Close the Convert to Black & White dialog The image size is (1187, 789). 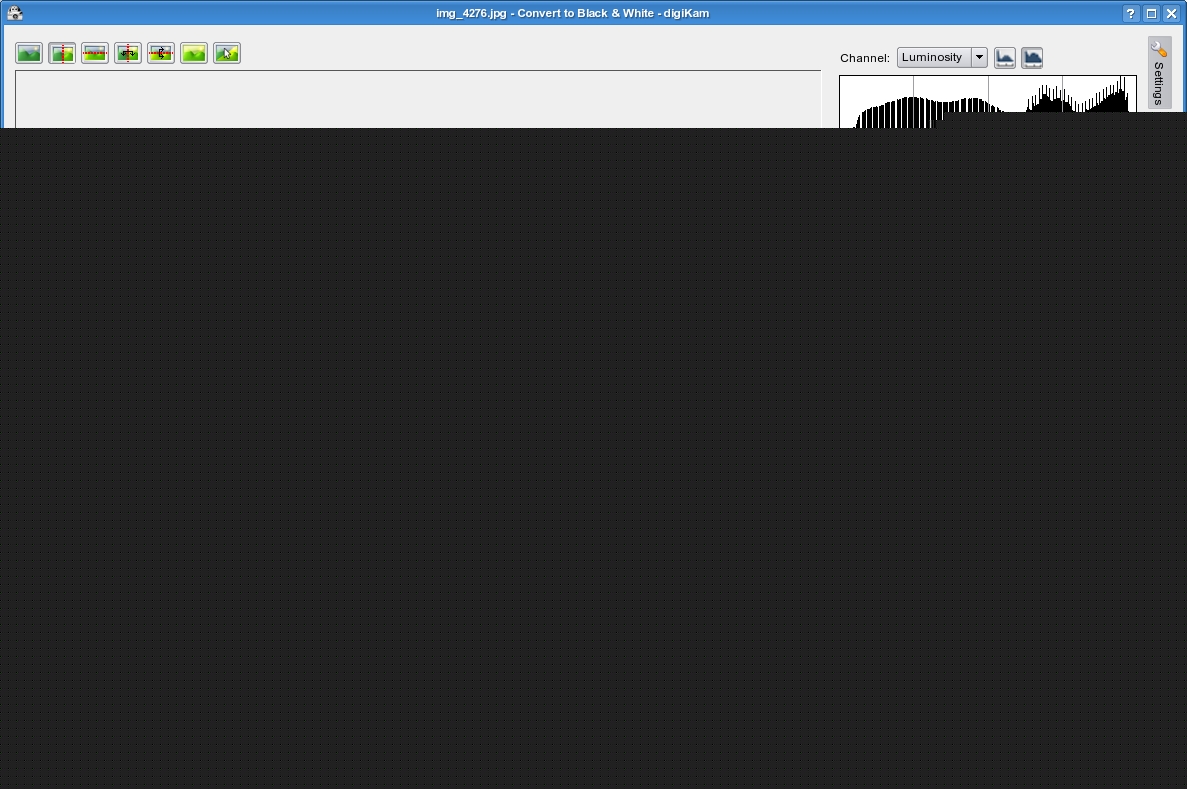pyautogui.click(x=1171, y=13)
